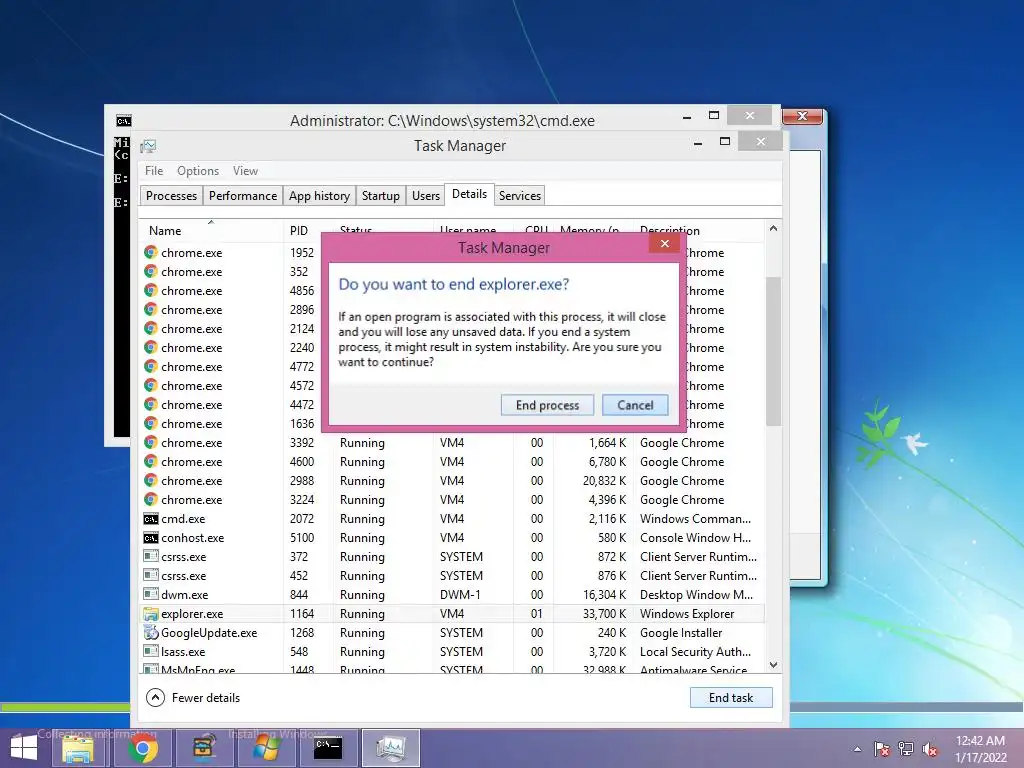Open the network tray icon
The width and height of the screenshot is (1024, 768).
pos(906,749)
